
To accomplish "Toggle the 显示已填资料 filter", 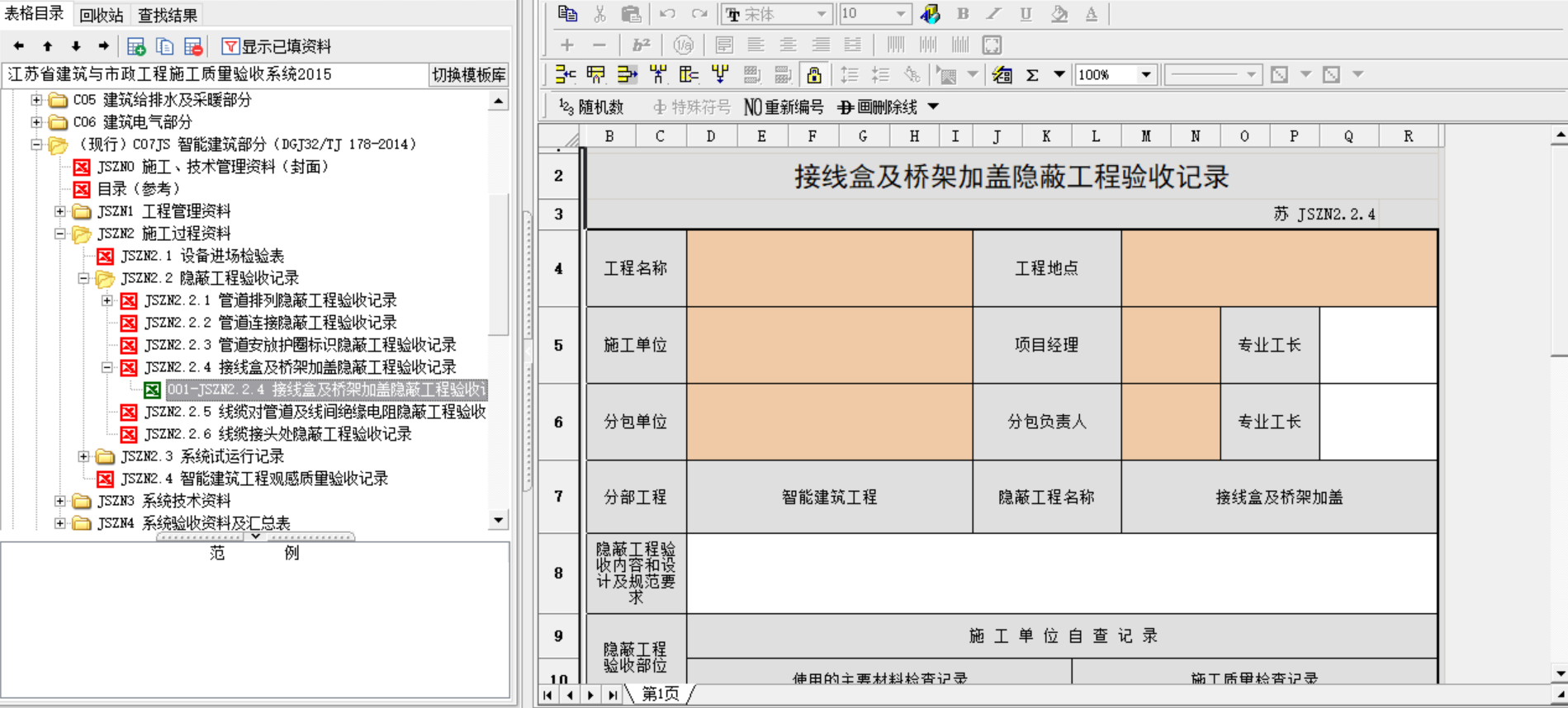I will click(277, 47).
